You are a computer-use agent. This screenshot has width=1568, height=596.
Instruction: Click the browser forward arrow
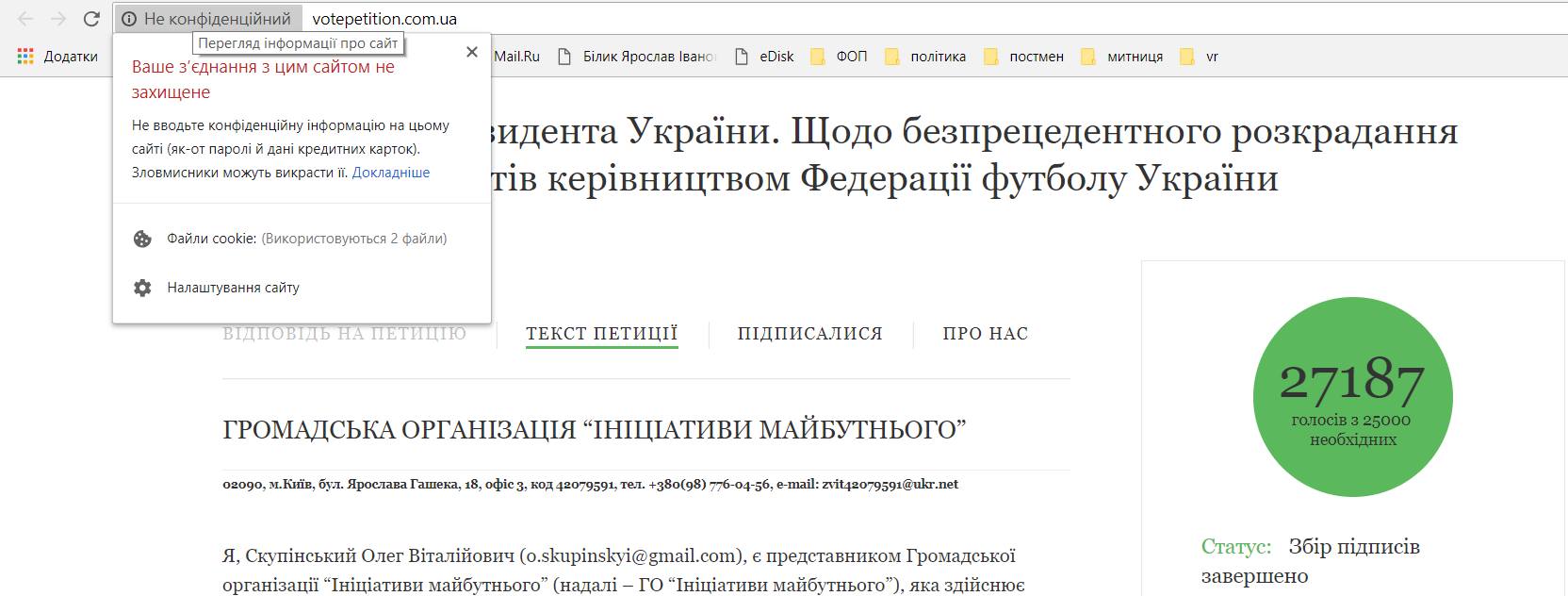pyautogui.click(x=58, y=19)
